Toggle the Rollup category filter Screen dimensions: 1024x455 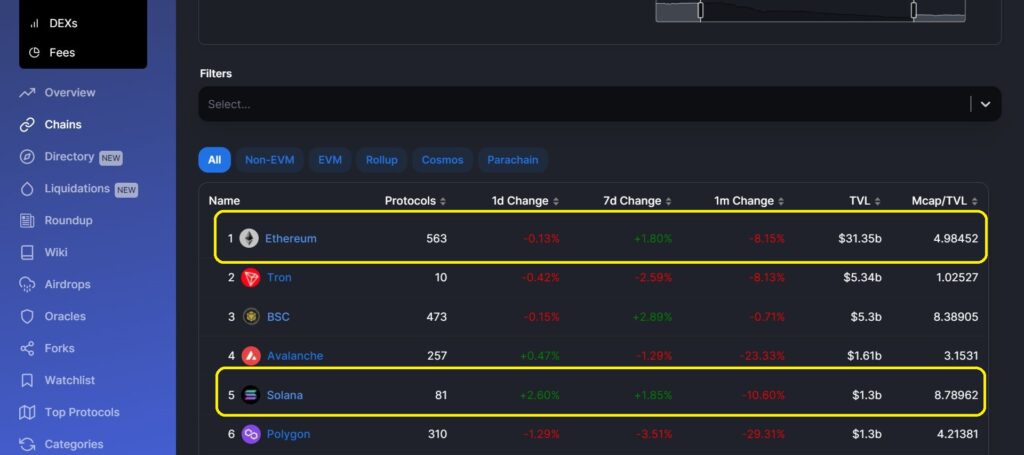point(381,160)
